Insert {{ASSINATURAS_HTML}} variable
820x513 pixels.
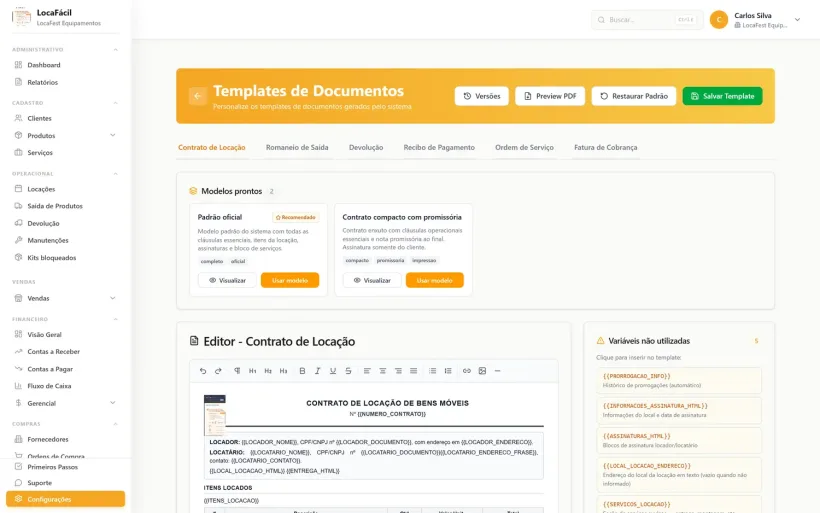coord(679,440)
